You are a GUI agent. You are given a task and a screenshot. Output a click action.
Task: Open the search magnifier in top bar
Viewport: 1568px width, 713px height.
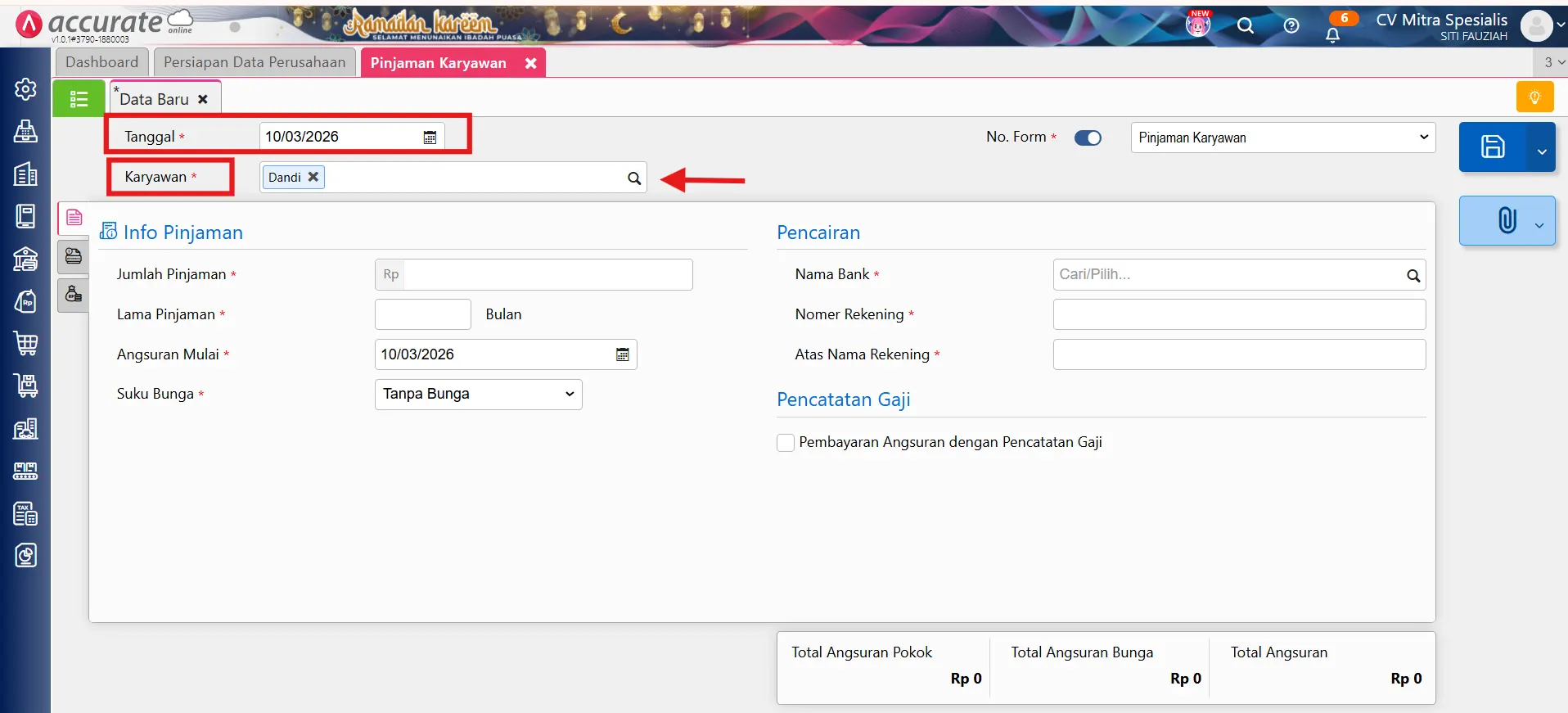pos(1245,26)
